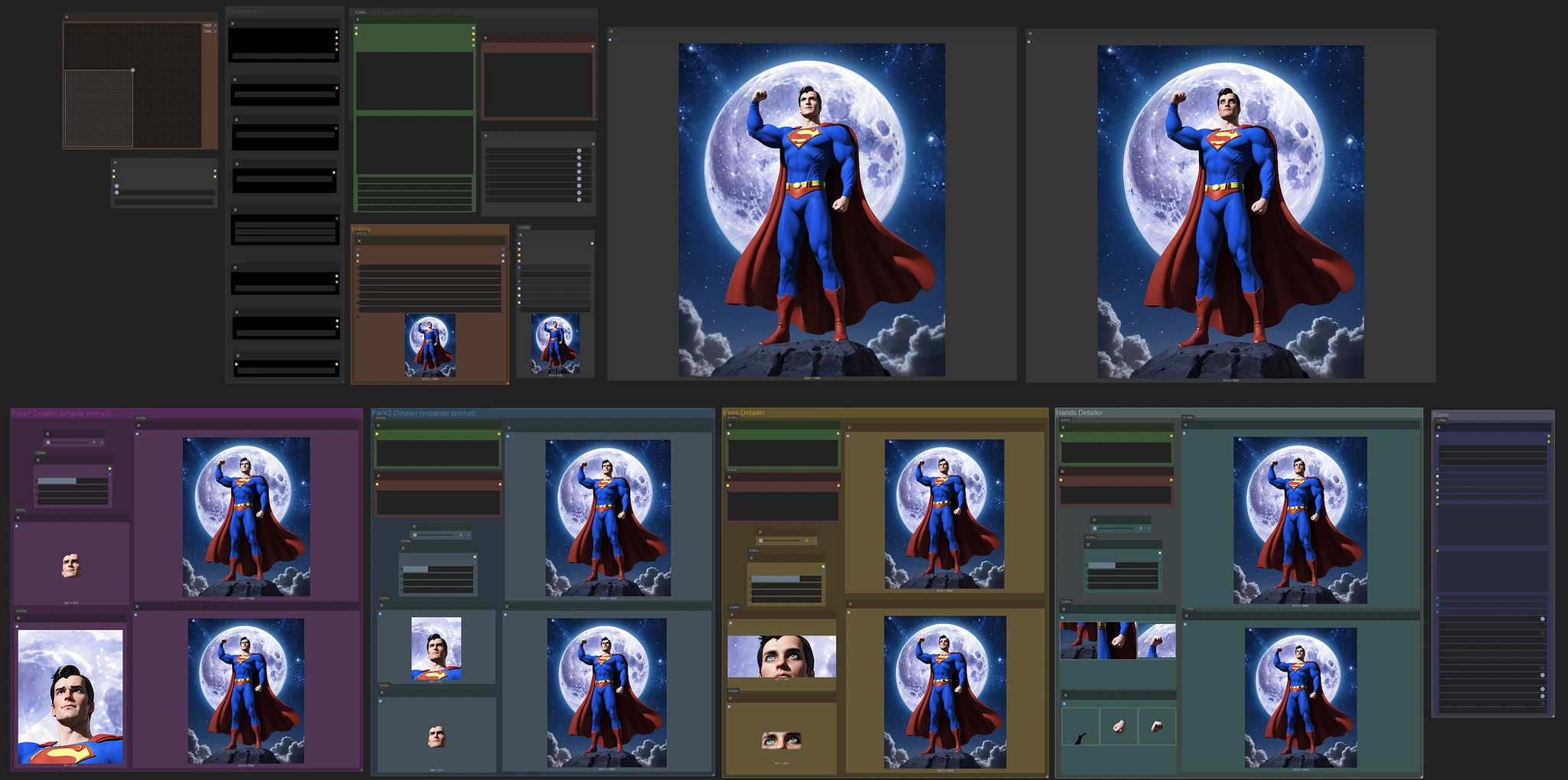Select the Parameters group title
1568x780 pixels.
(244, 11)
